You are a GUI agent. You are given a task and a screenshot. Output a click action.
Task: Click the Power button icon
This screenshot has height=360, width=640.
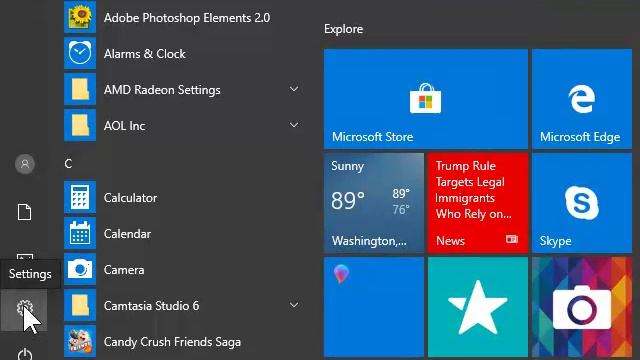(x=25, y=354)
